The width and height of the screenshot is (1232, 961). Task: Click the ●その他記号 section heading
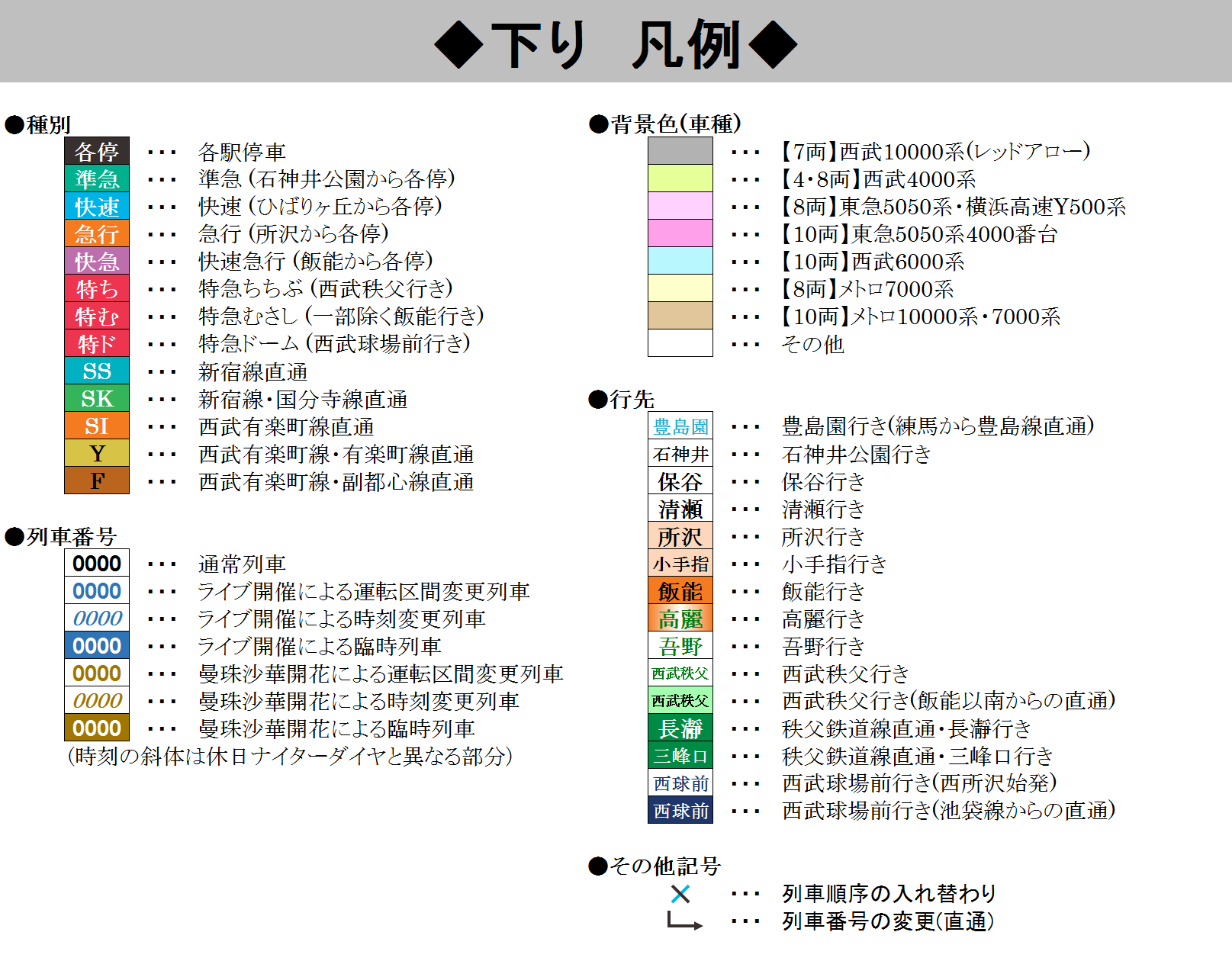coord(655,866)
